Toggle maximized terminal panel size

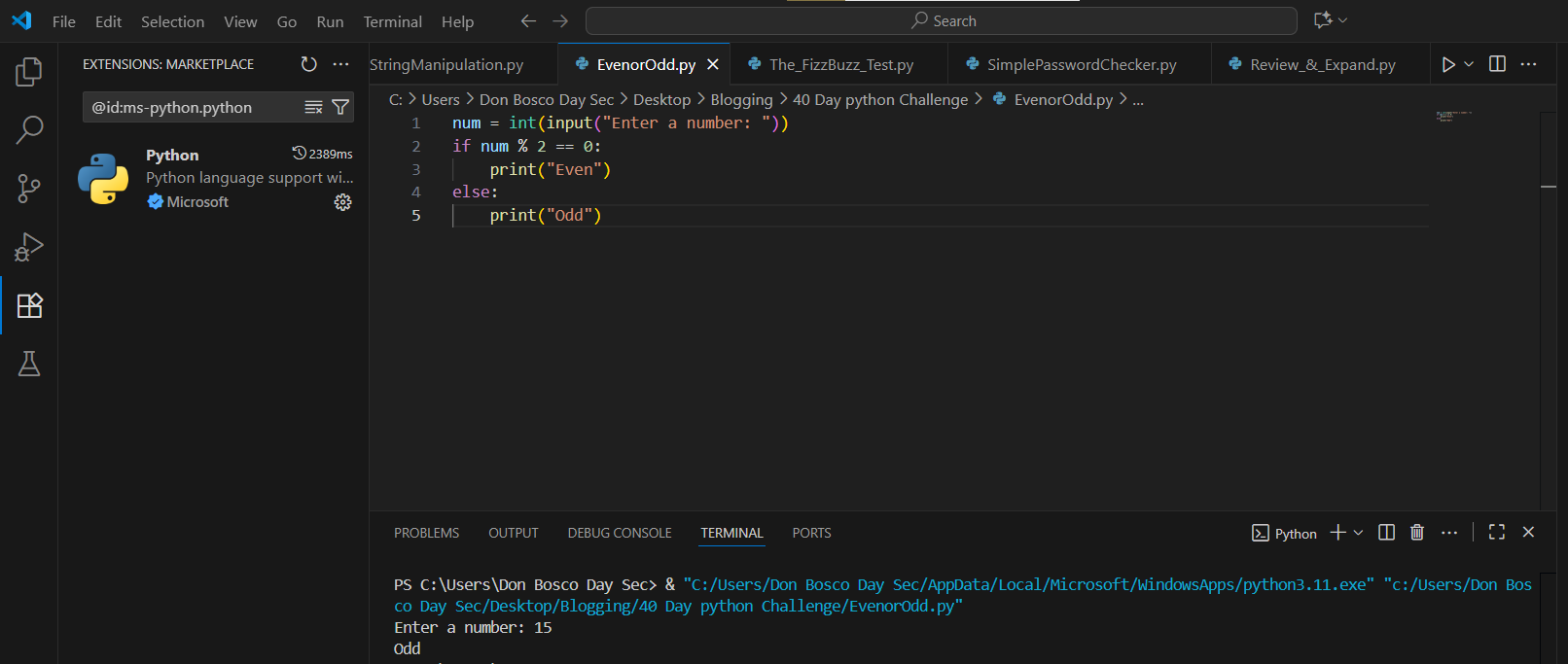click(x=1497, y=533)
